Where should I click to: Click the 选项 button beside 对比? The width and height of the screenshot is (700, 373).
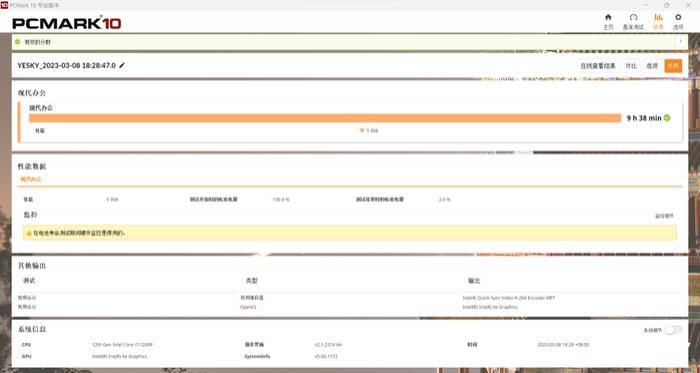click(652, 66)
